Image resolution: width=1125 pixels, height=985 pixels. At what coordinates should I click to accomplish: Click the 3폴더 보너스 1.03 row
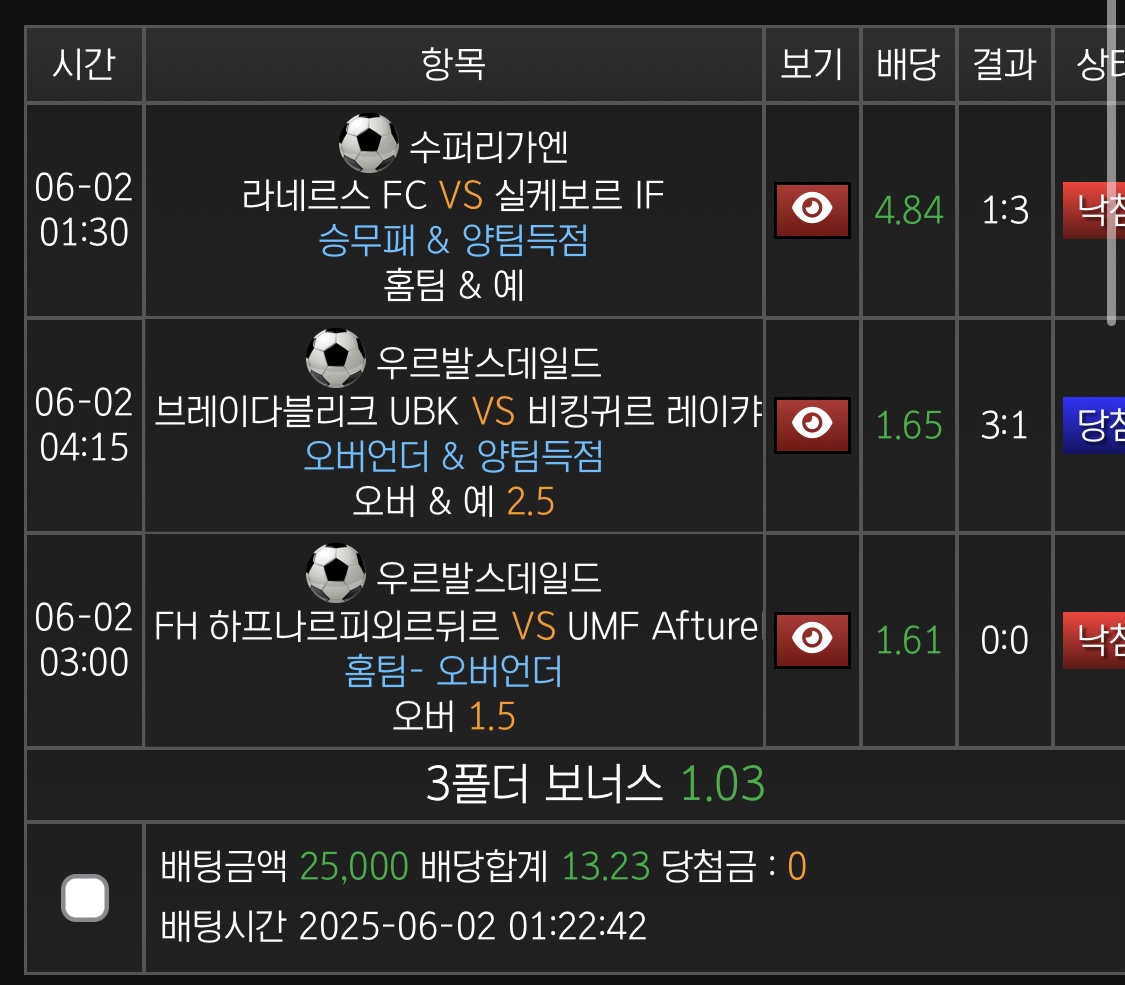click(x=595, y=785)
